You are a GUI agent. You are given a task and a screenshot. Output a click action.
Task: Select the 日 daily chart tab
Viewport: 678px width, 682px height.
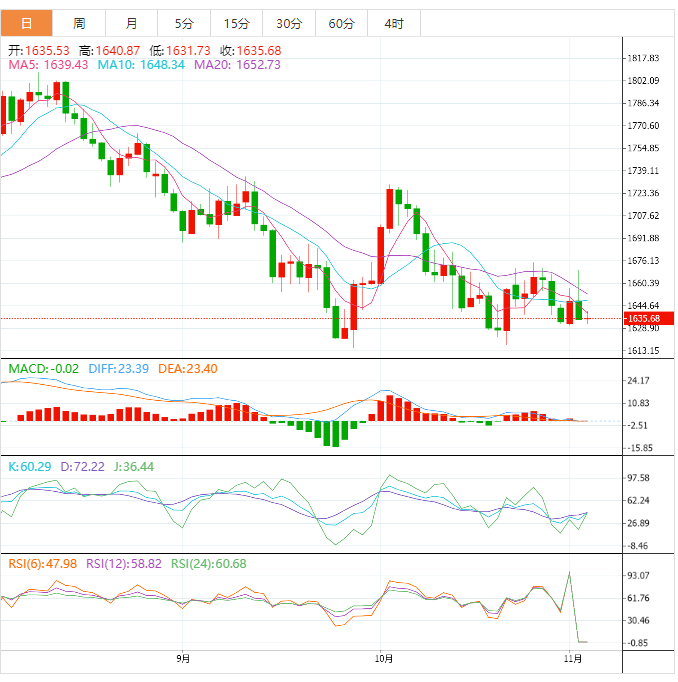(x=27, y=23)
